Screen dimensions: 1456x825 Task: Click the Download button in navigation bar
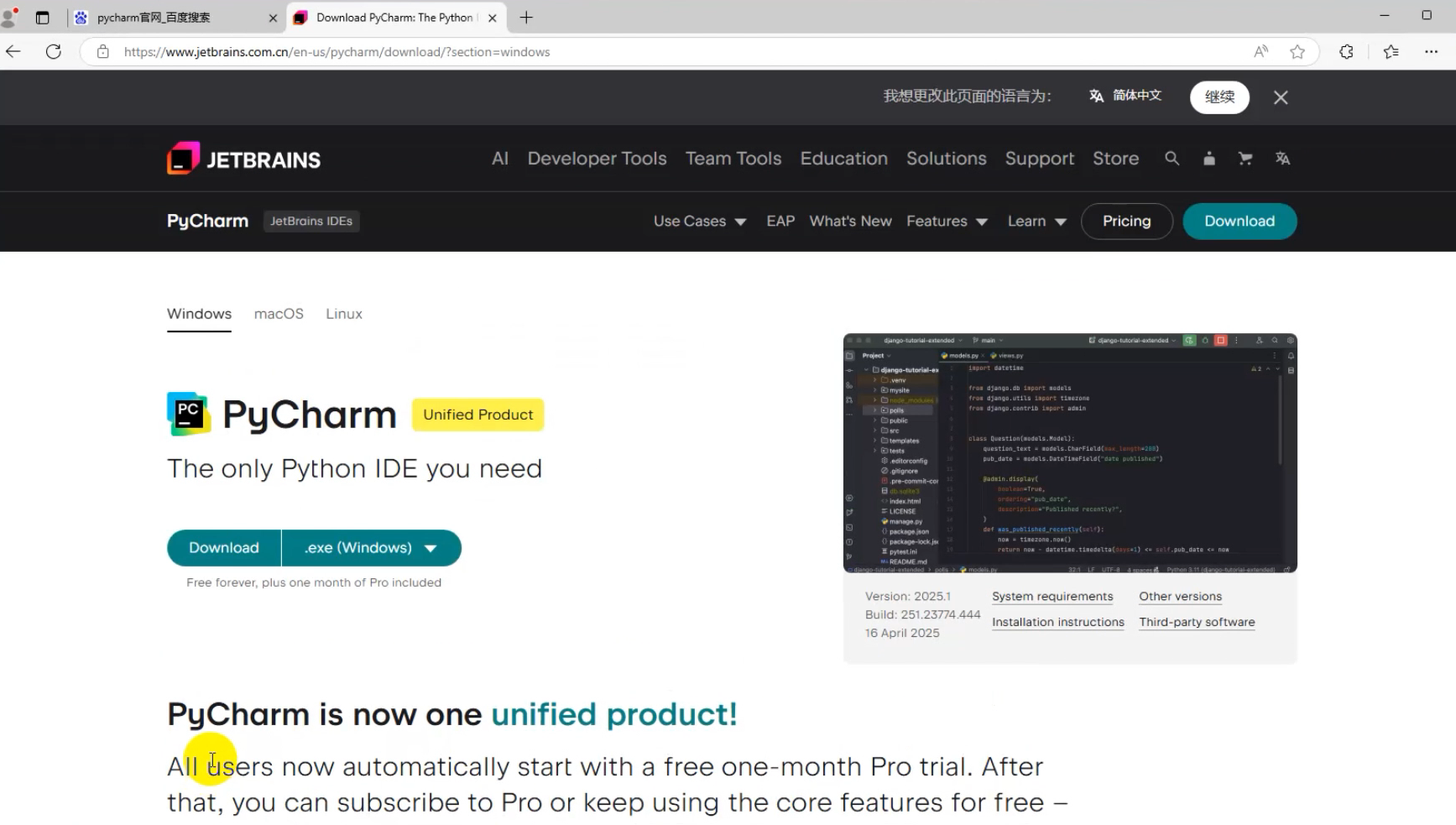tap(1239, 222)
